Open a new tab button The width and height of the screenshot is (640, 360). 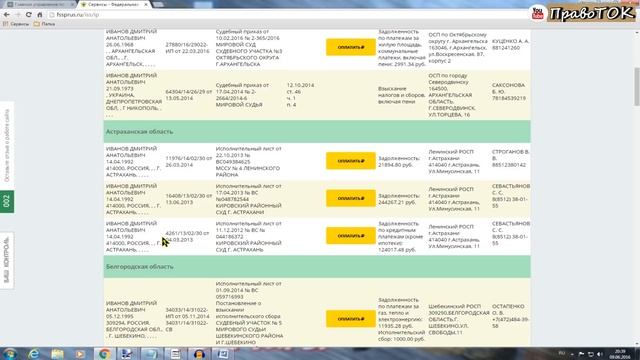click(158, 4)
